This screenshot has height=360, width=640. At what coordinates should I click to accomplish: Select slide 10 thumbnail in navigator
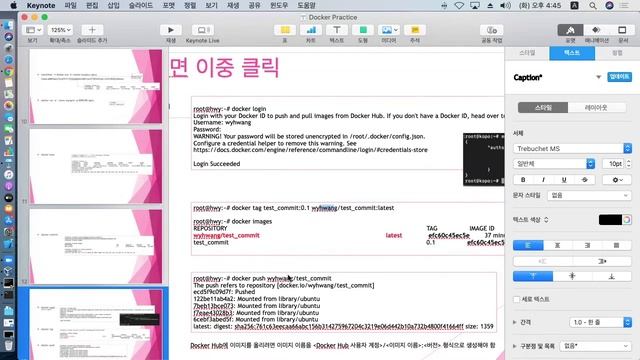click(x=96, y=86)
